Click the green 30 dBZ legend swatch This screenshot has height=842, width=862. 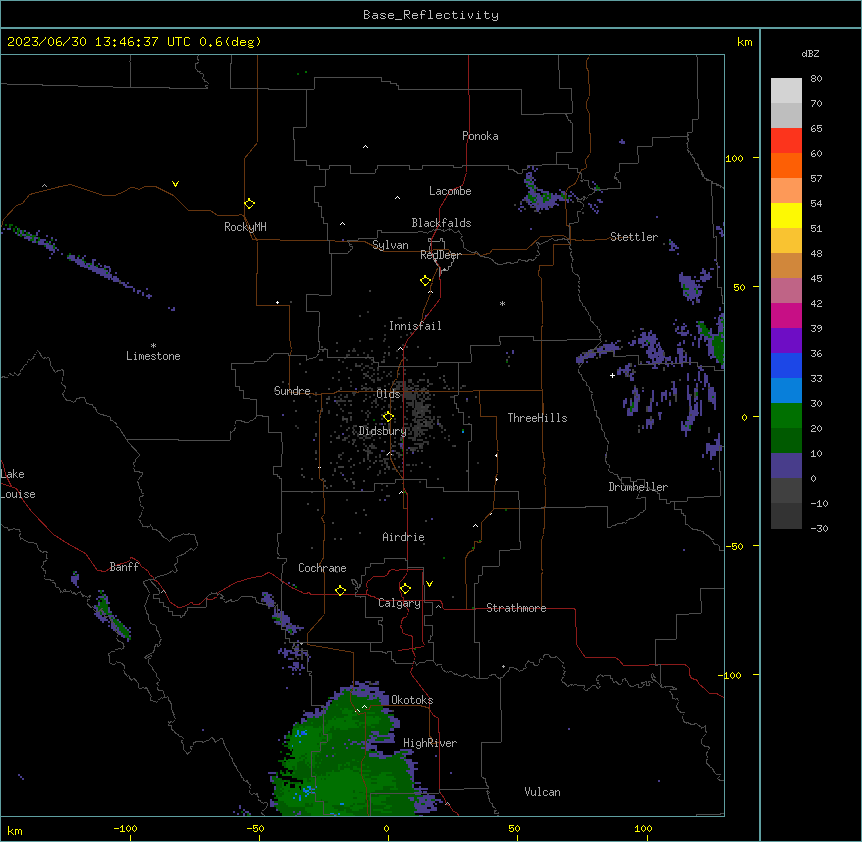pos(786,416)
